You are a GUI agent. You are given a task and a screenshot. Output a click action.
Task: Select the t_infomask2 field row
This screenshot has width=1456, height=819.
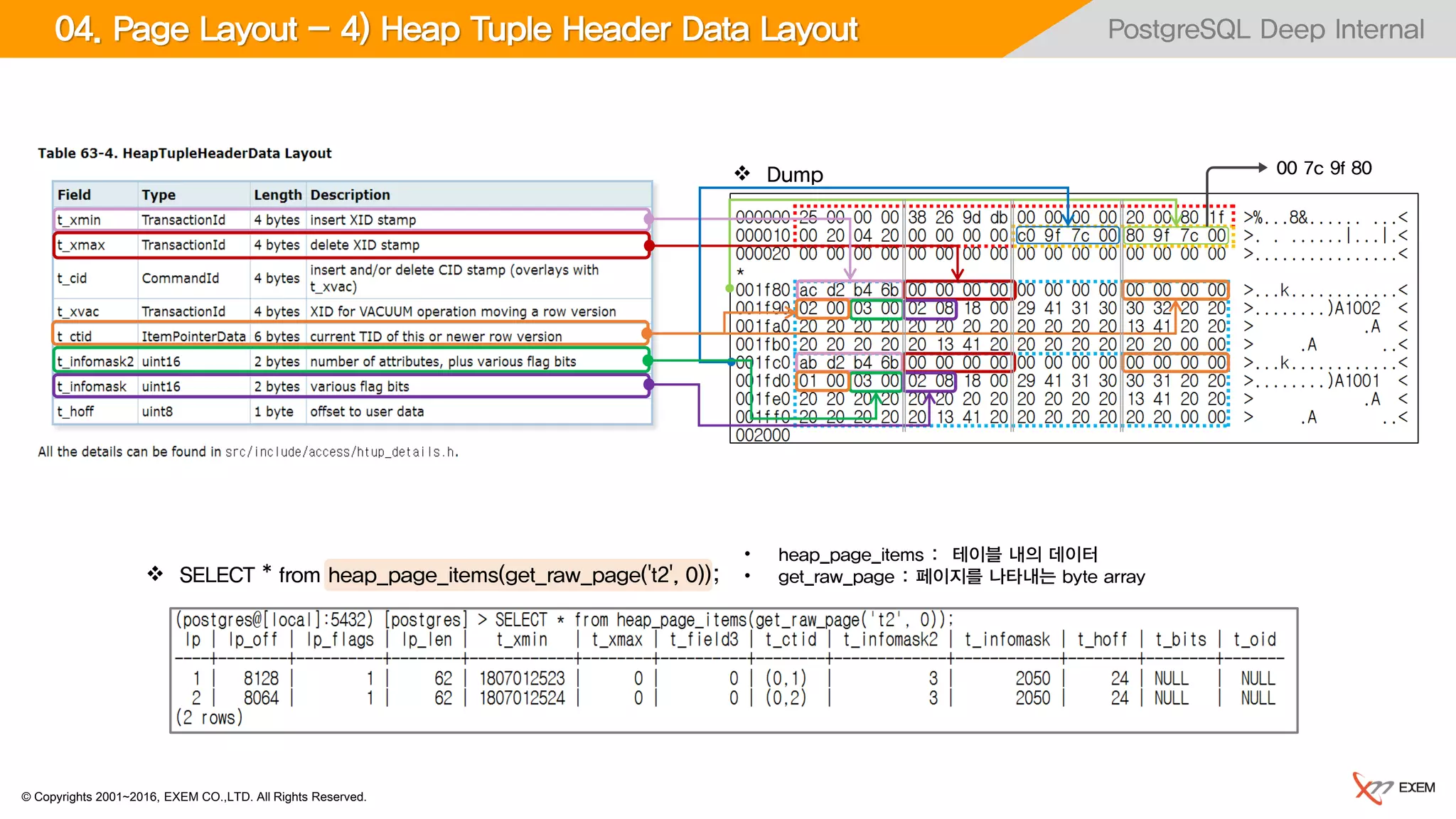pos(352,360)
